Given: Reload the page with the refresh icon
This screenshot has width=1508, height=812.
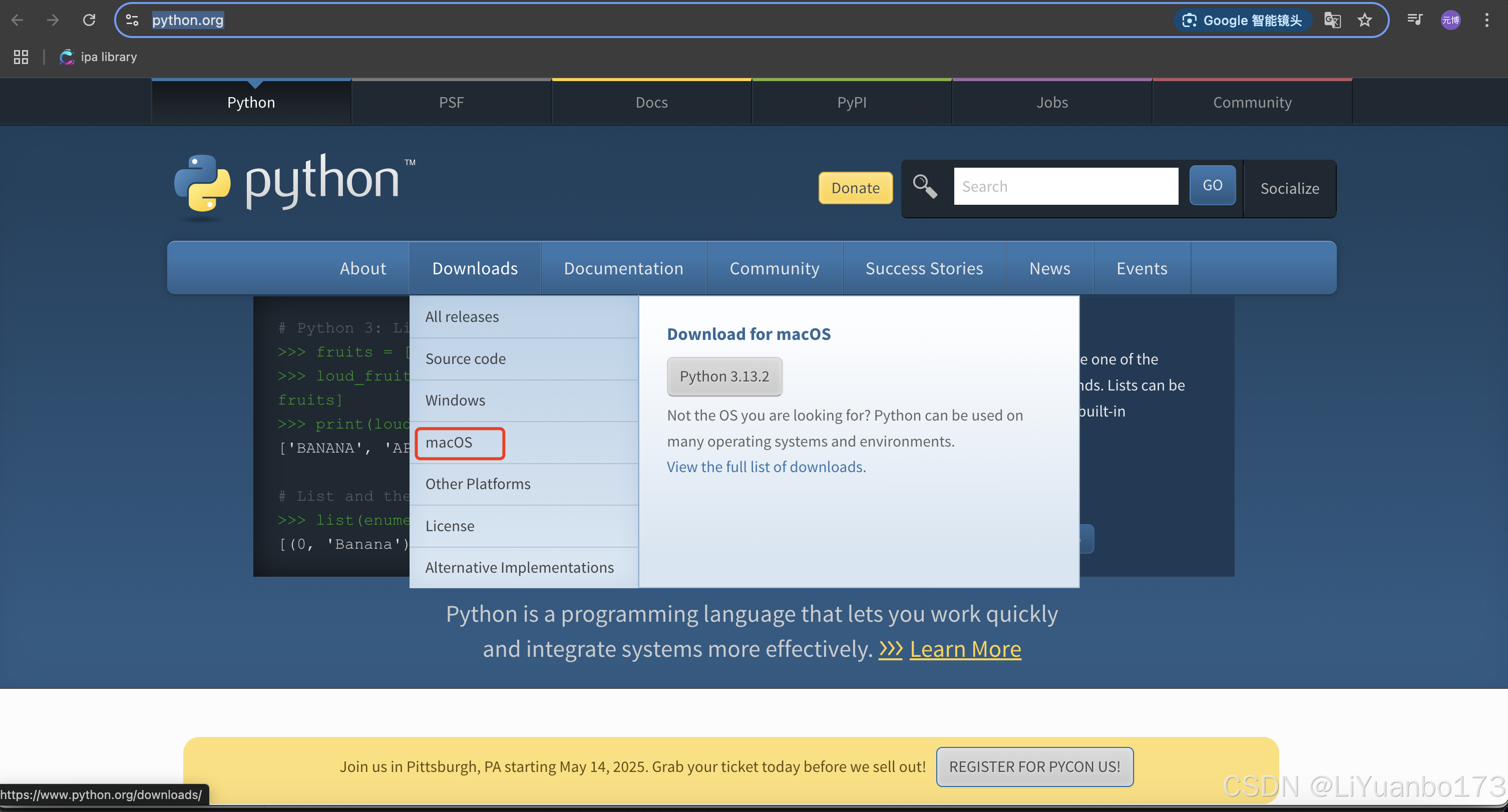Looking at the screenshot, I should pyautogui.click(x=89, y=21).
